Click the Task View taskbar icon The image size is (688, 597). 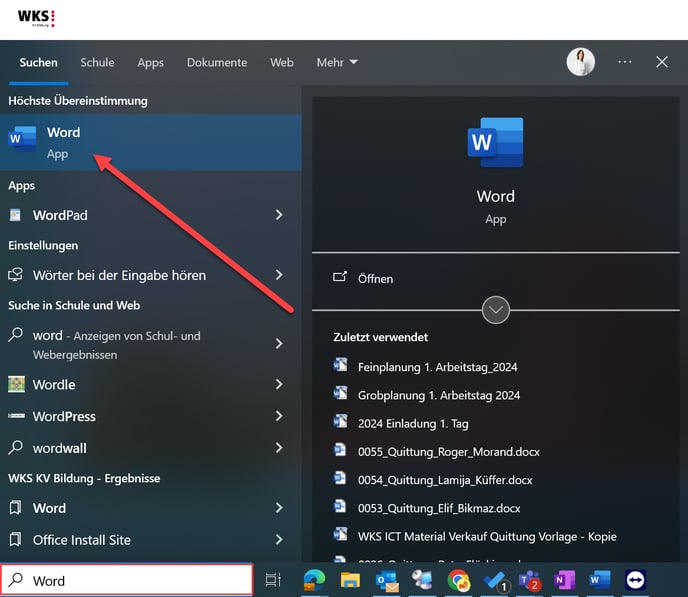(x=273, y=580)
